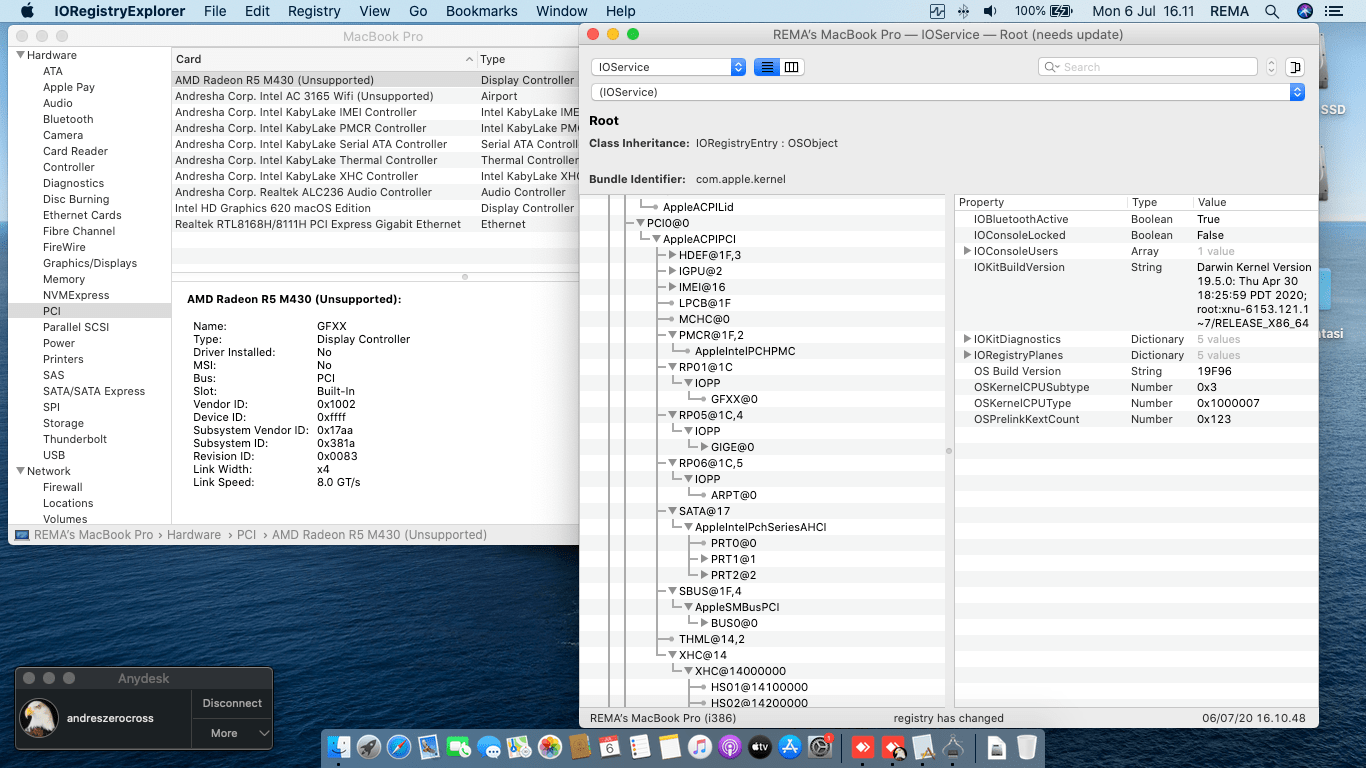The width and height of the screenshot is (1366, 768).
Task: Open Apple TV from the Dock
Action: [760, 747]
